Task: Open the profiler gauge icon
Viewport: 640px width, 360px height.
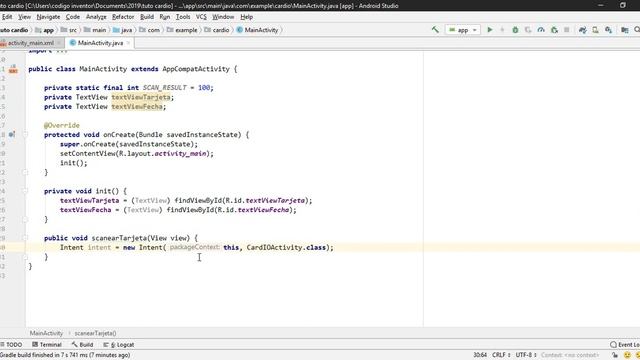Action: pyautogui.click(x=541, y=30)
